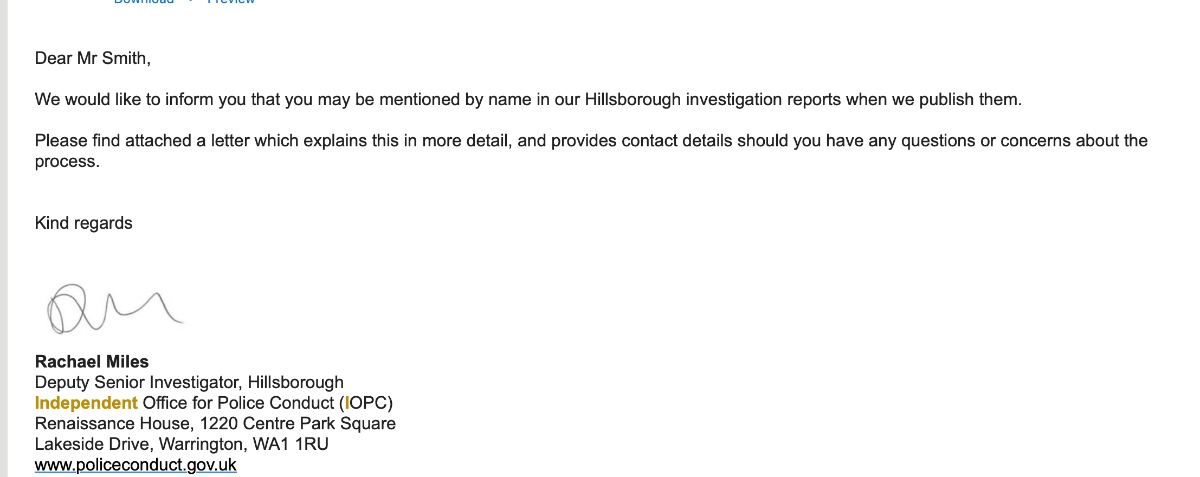
Task: Click the grey vertical bar beside the message
Action: coord(4,240)
